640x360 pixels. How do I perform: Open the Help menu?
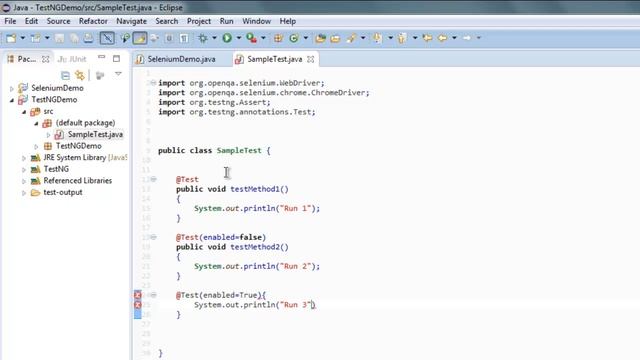pyautogui.click(x=288, y=21)
